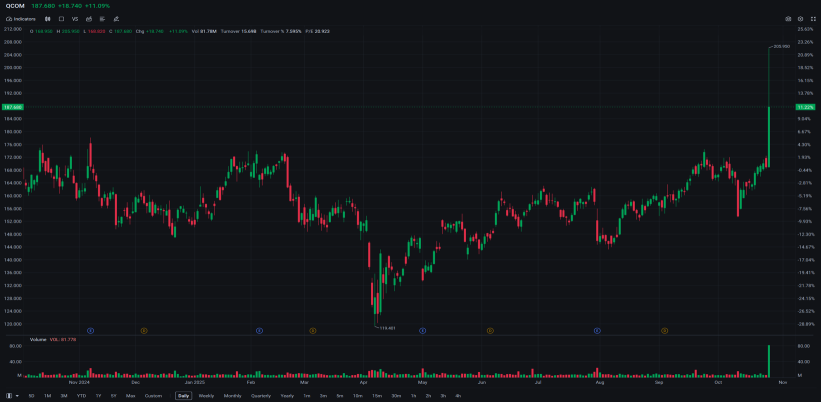The height and width of the screenshot is (402, 821).
Task: Click the tall green volume bar
Action: pos(769,361)
